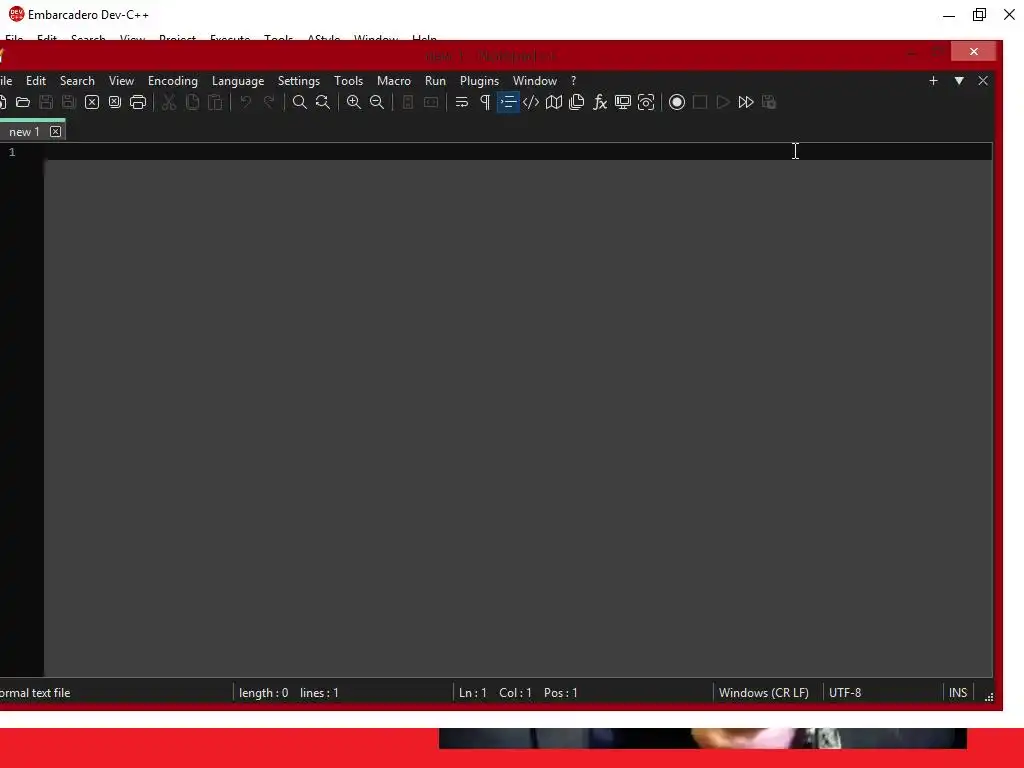
Task: Minimize the Embarcadero Dev-C++ window
Action: 949,15
